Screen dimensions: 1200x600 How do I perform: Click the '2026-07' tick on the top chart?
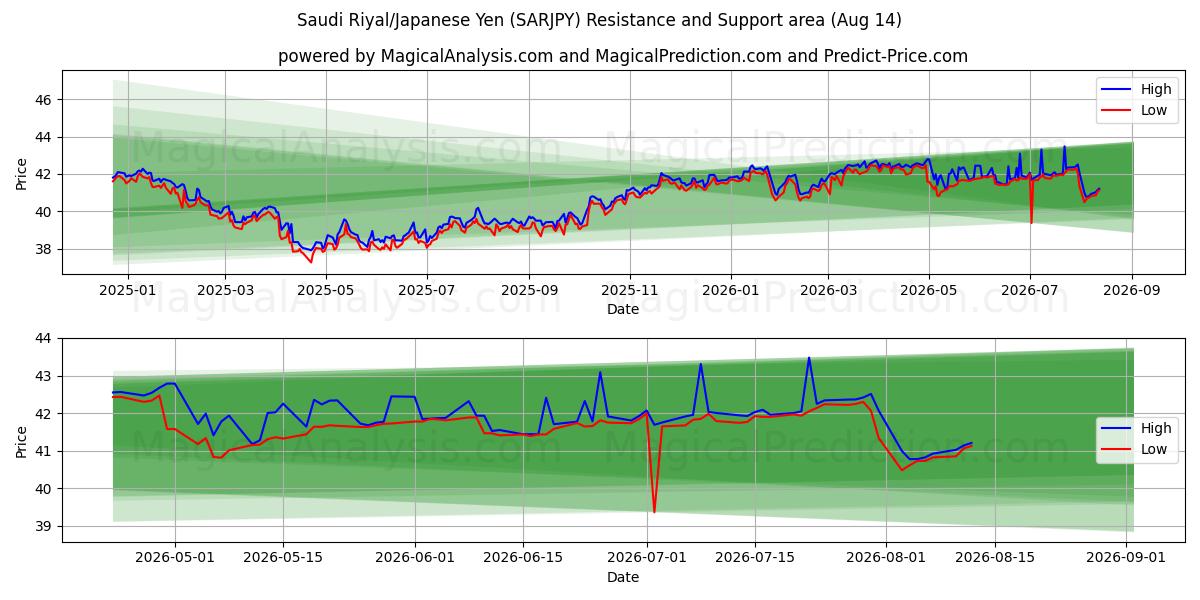(x=1030, y=290)
